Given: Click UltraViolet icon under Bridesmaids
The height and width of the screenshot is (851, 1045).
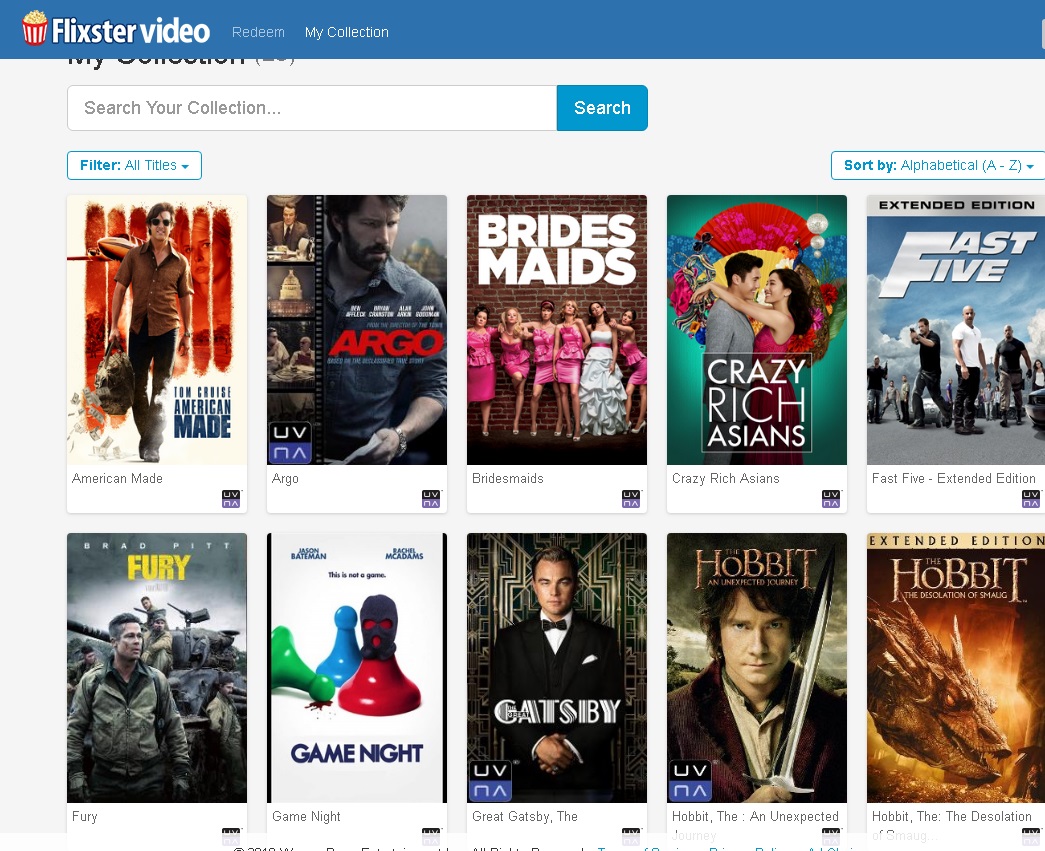Looking at the screenshot, I should coord(630,498).
